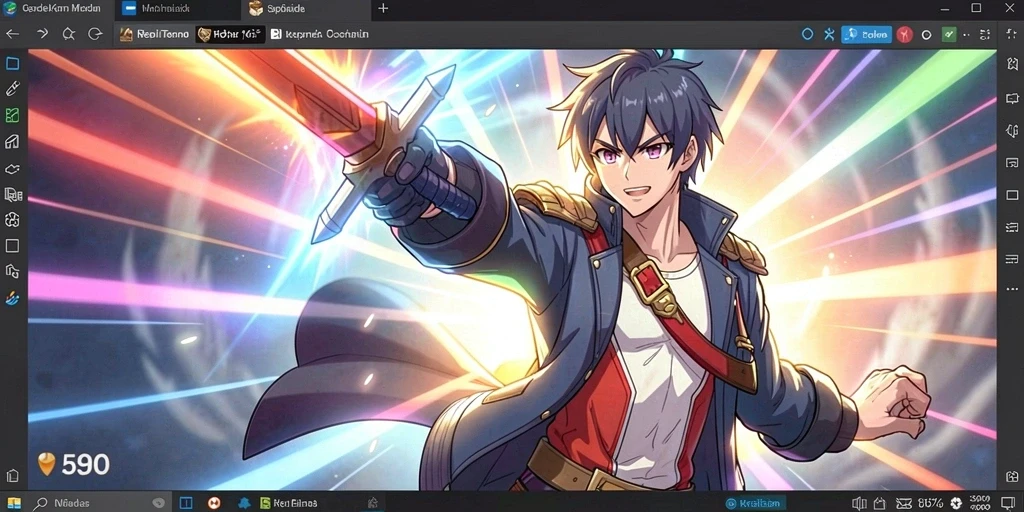1024x512 pixels.
Task: Click the sliders settings icon in top toolbar
Action: tap(984, 35)
